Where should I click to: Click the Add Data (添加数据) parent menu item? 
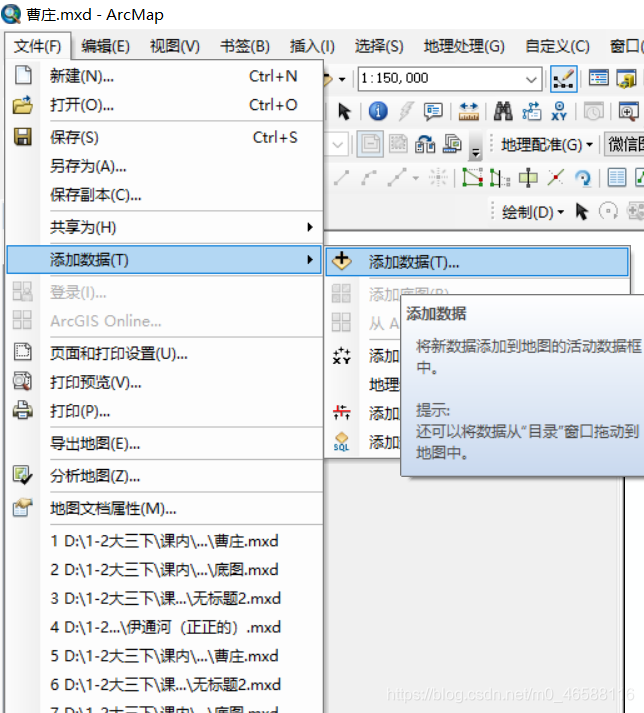(x=164, y=260)
